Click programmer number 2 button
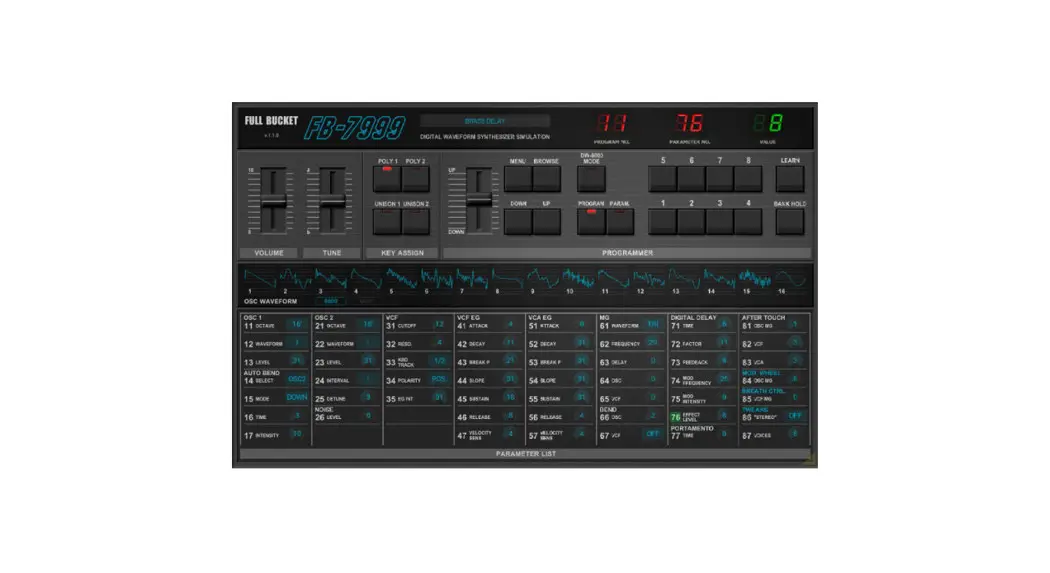This screenshot has width=1050, height=573. coord(691,222)
